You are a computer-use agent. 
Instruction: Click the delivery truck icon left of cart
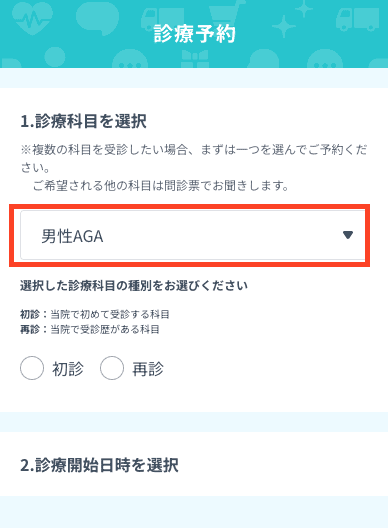tap(162, 19)
